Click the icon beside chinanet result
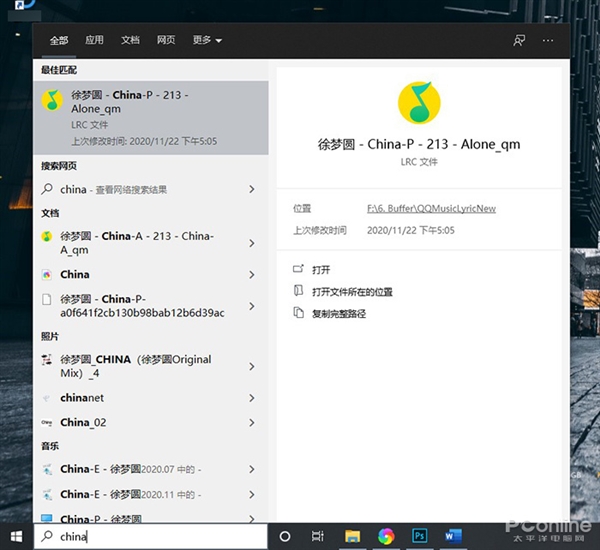 pyautogui.click(x=47, y=398)
